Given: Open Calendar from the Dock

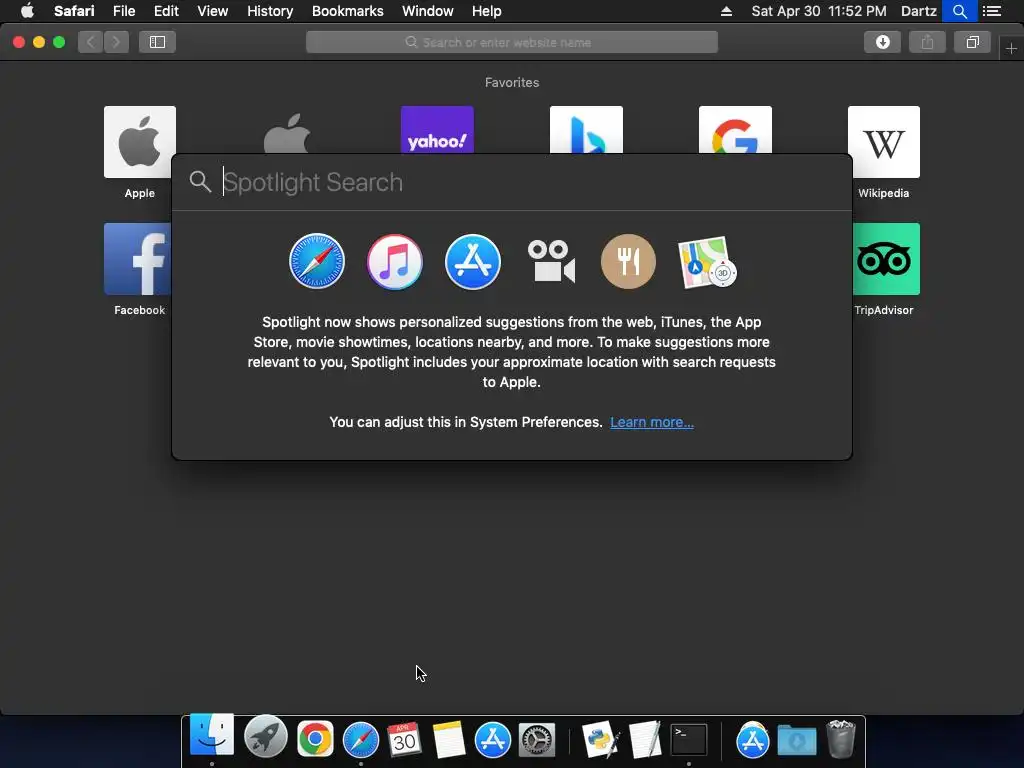Looking at the screenshot, I should point(404,739).
